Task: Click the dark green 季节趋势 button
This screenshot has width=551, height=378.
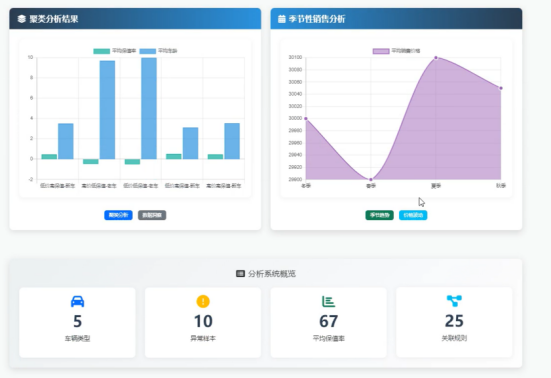Action: click(x=380, y=215)
